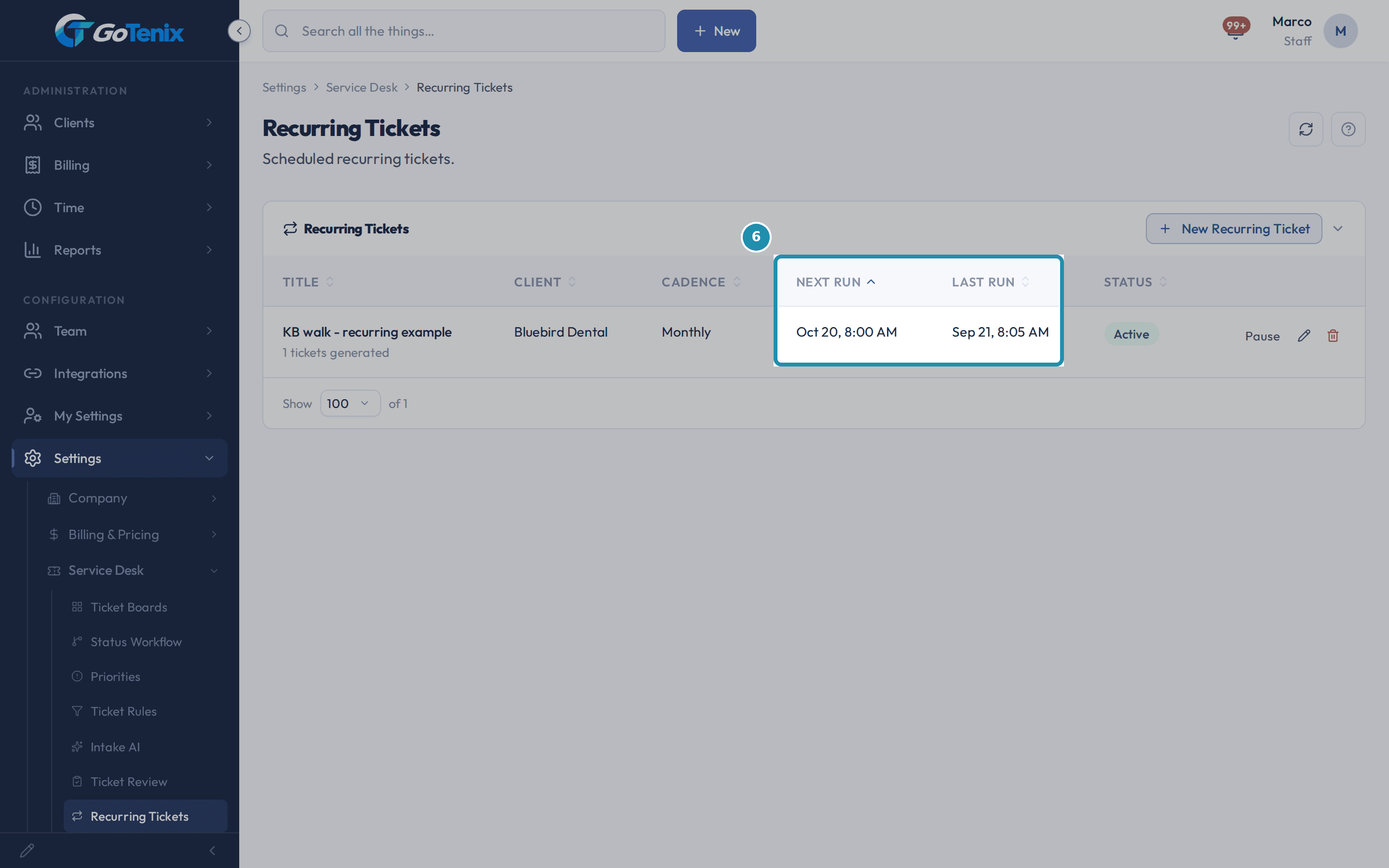Screen dimensions: 1389x868
Task: Sort table by Last Run column
Action: (990, 282)
